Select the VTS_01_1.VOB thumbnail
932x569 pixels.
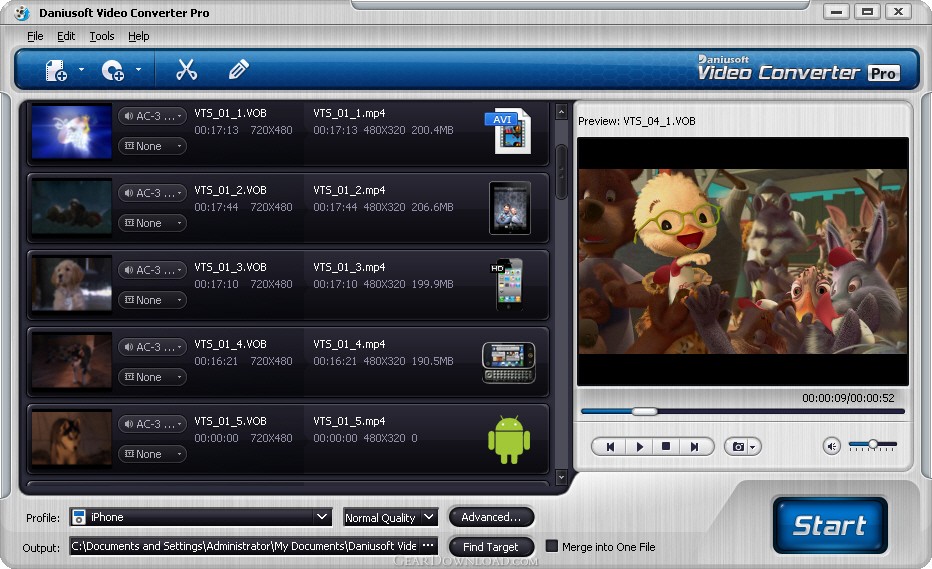click(71, 131)
